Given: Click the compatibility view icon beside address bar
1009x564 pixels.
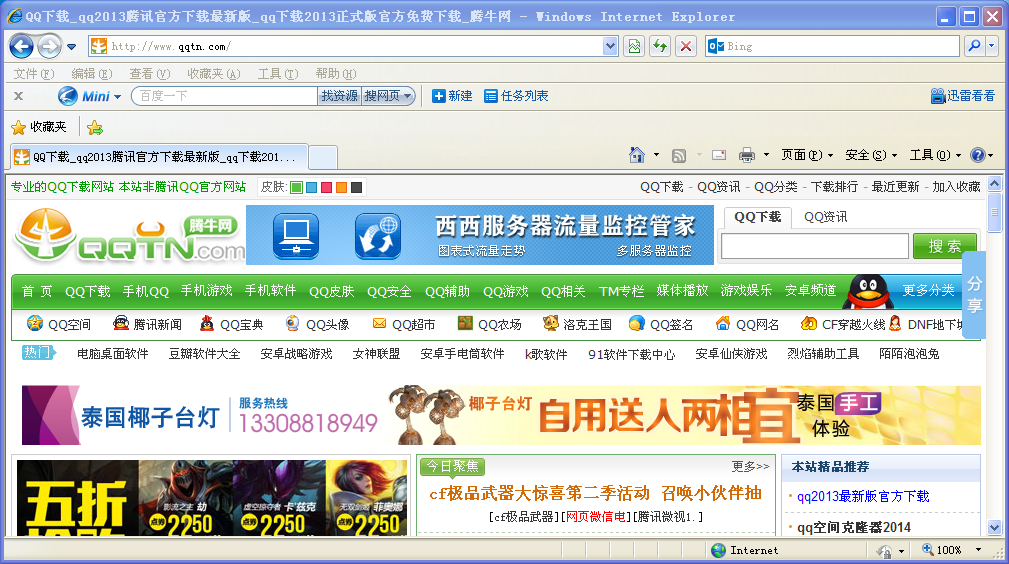Looking at the screenshot, I should 634,46.
